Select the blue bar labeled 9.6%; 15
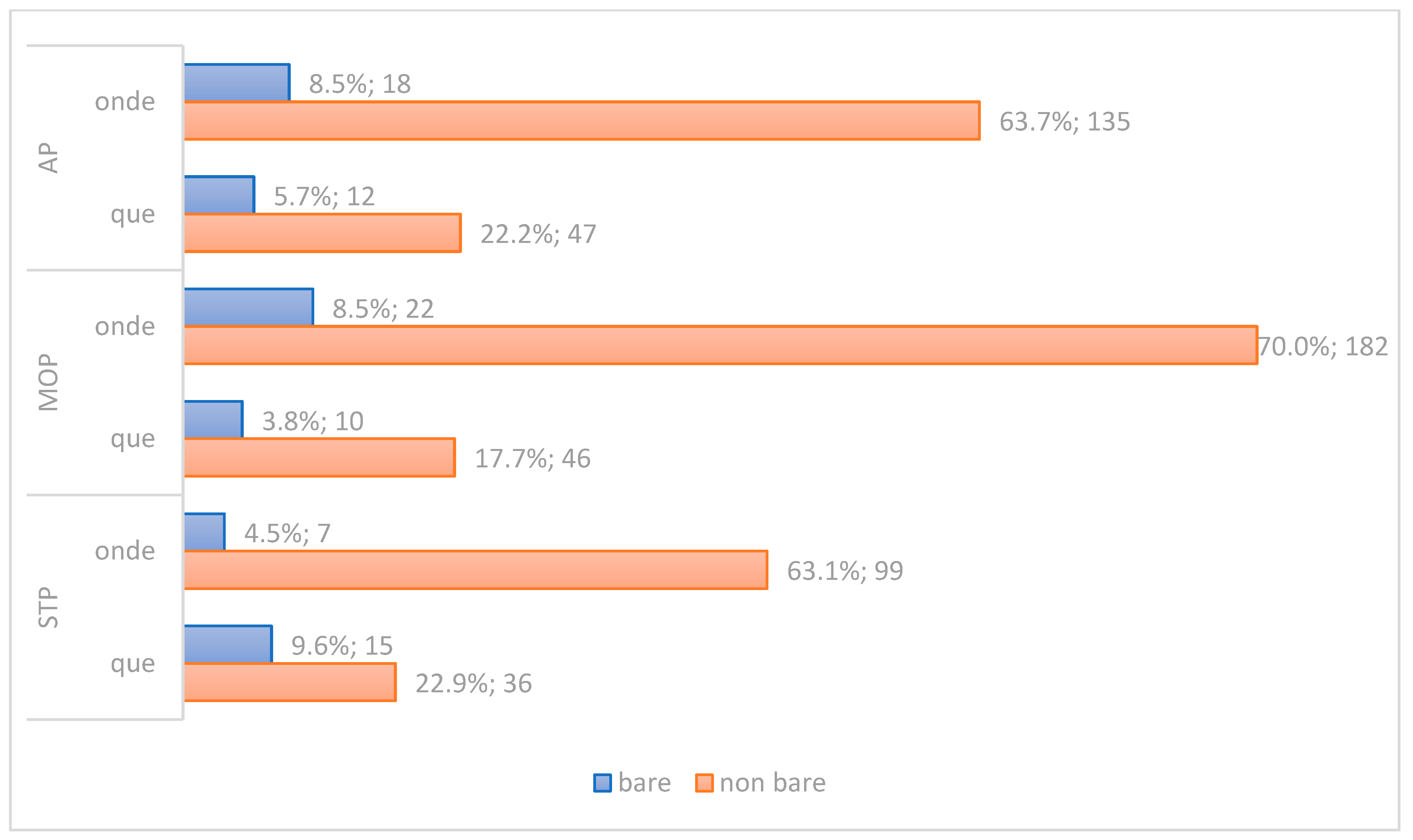Viewport: 1413px width, 840px height. pyautogui.click(x=228, y=644)
